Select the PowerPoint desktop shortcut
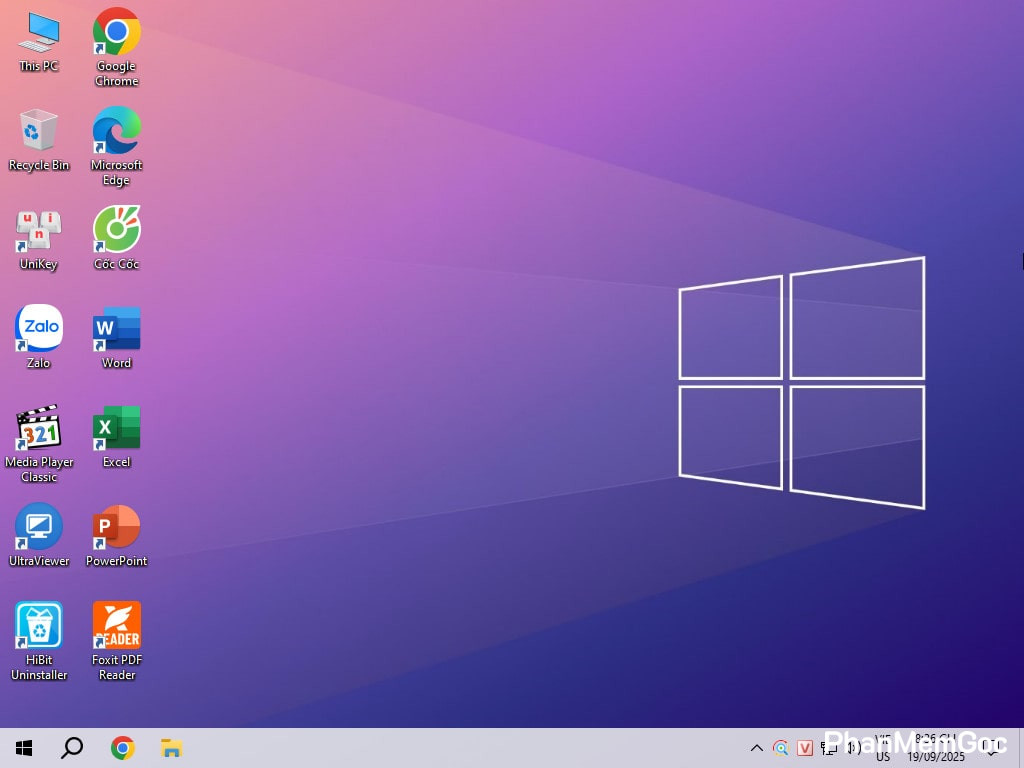This screenshot has width=1024, height=768. 116,526
